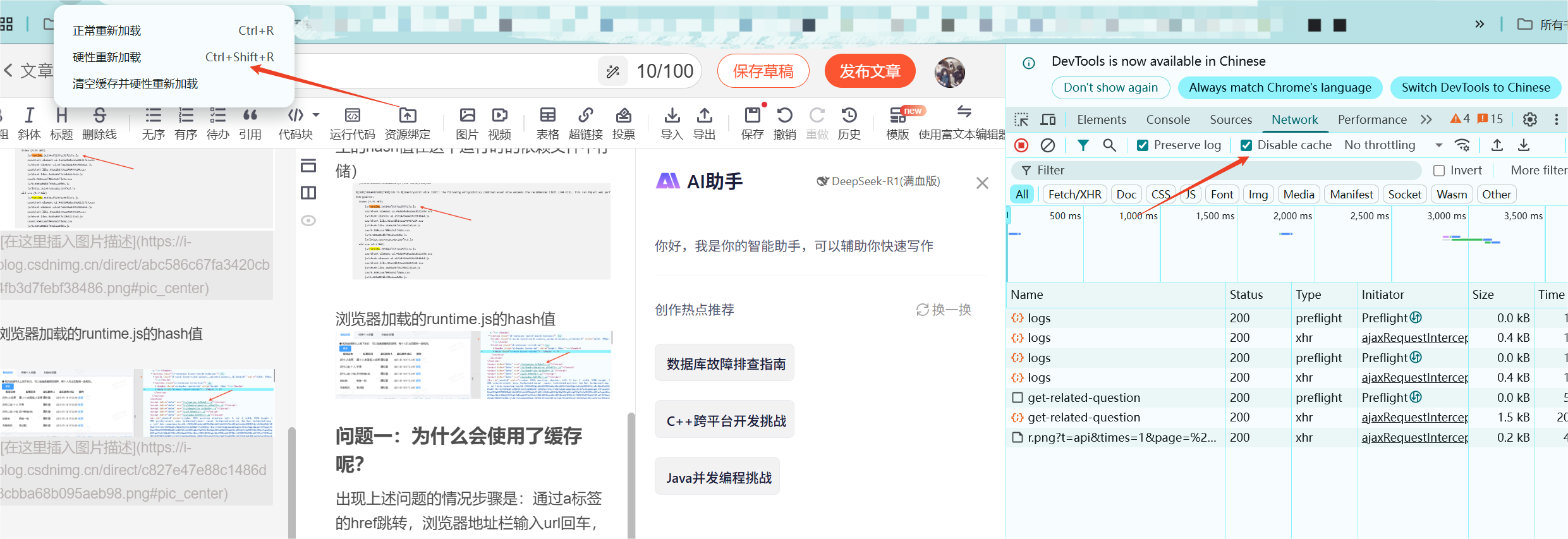The image size is (1568, 539).
Task: Insert a hyperlink (超链接)
Action: pyautogui.click(x=586, y=123)
